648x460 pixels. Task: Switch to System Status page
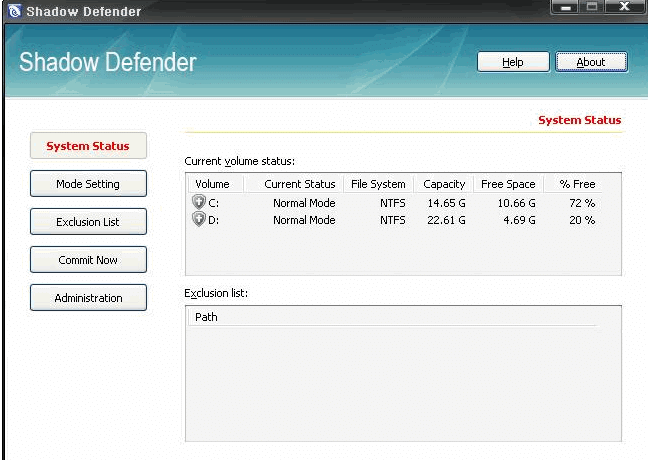[88, 146]
